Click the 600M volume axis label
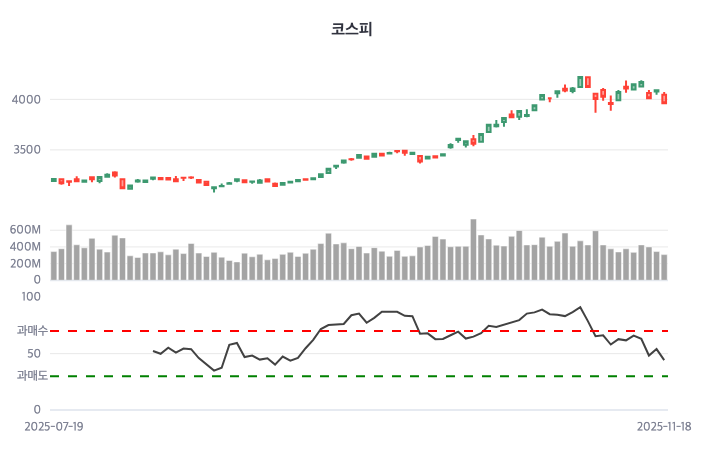Viewport: 704px width, 450px height. (25, 230)
